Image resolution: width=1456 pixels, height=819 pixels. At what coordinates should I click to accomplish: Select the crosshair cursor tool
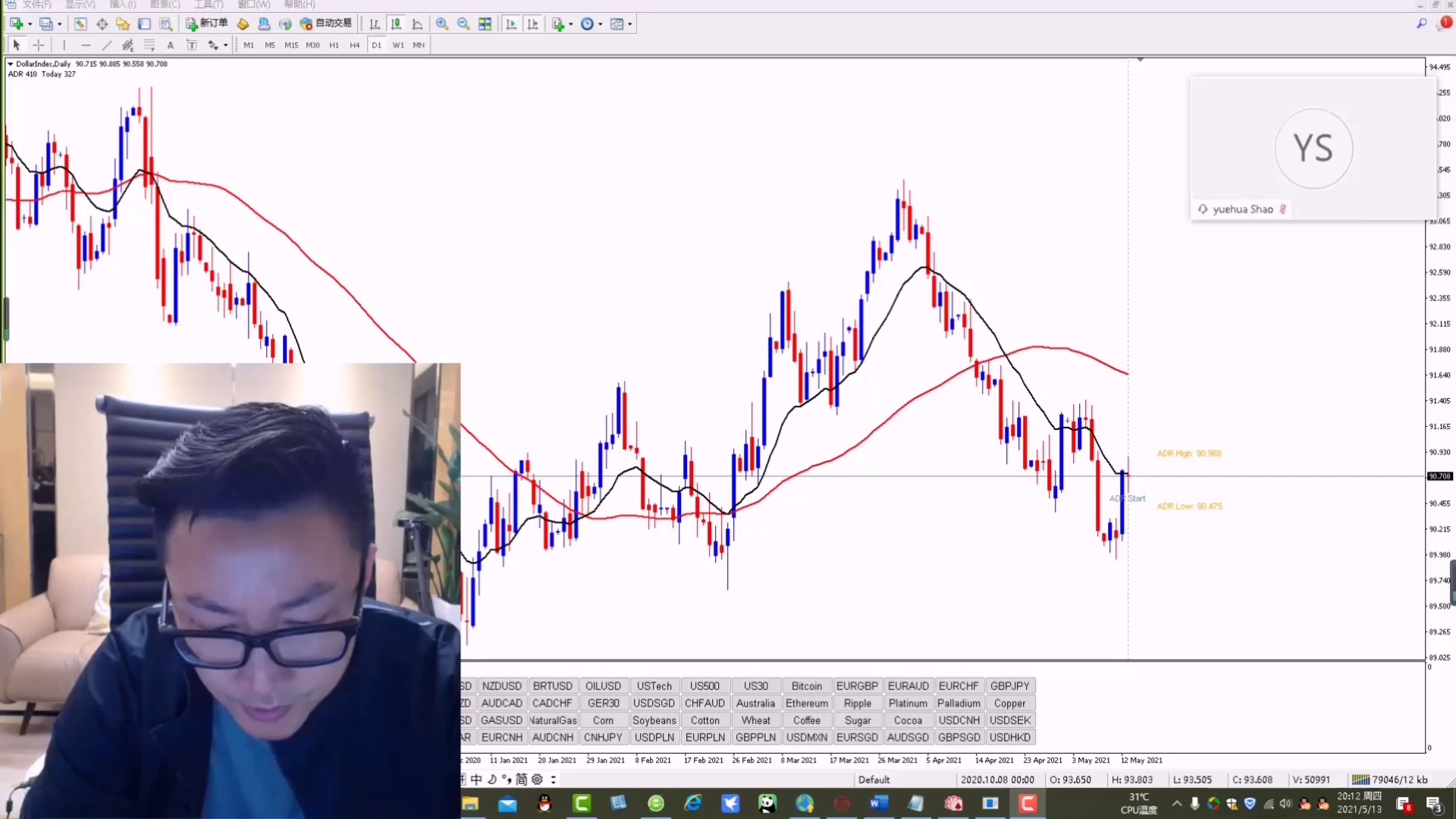[x=39, y=45]
